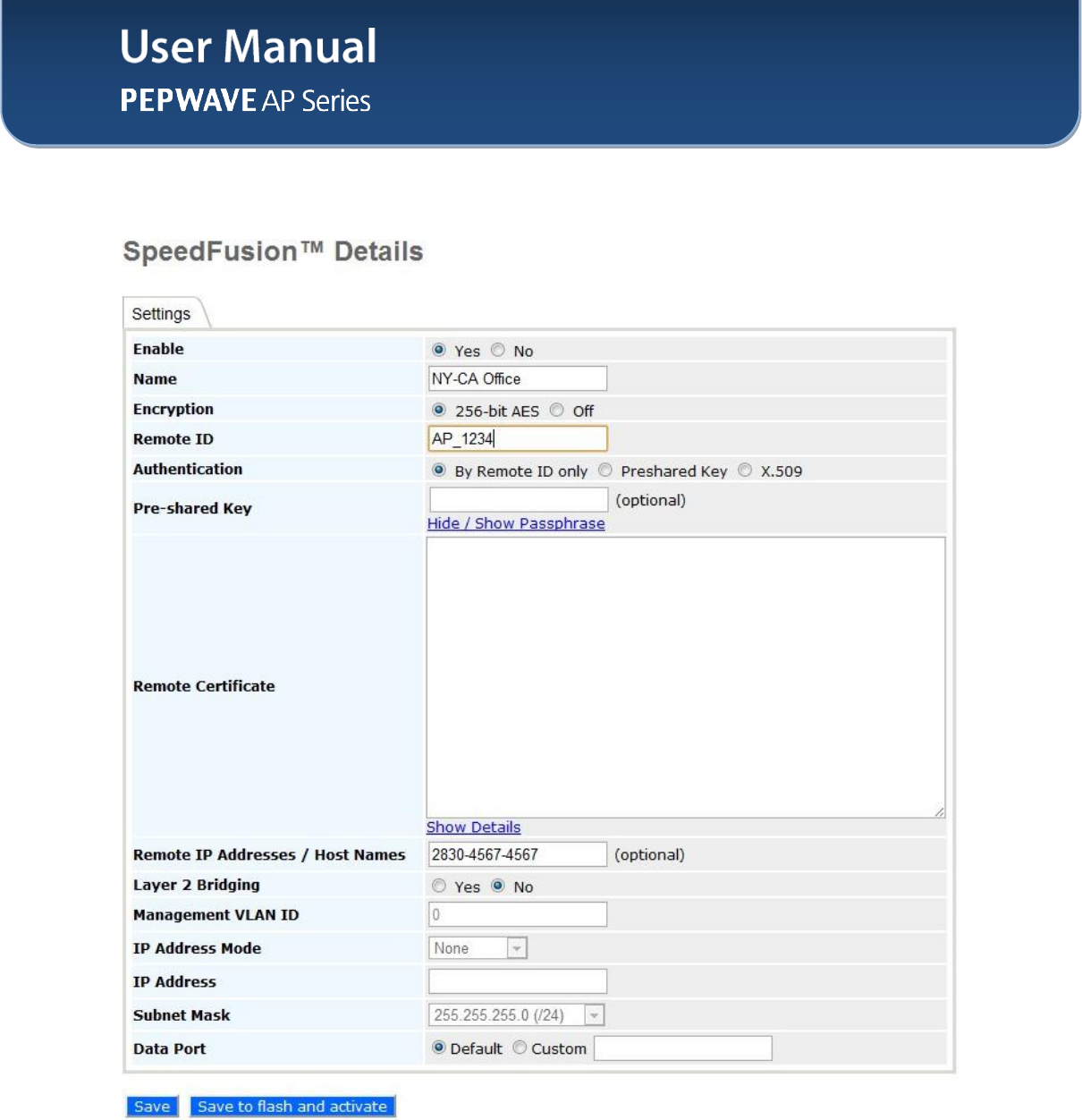Image resolution: width=1082 pixels, height=1120 pixels.
Task: Select Preshared Key authentication
Action: (605, 470)
